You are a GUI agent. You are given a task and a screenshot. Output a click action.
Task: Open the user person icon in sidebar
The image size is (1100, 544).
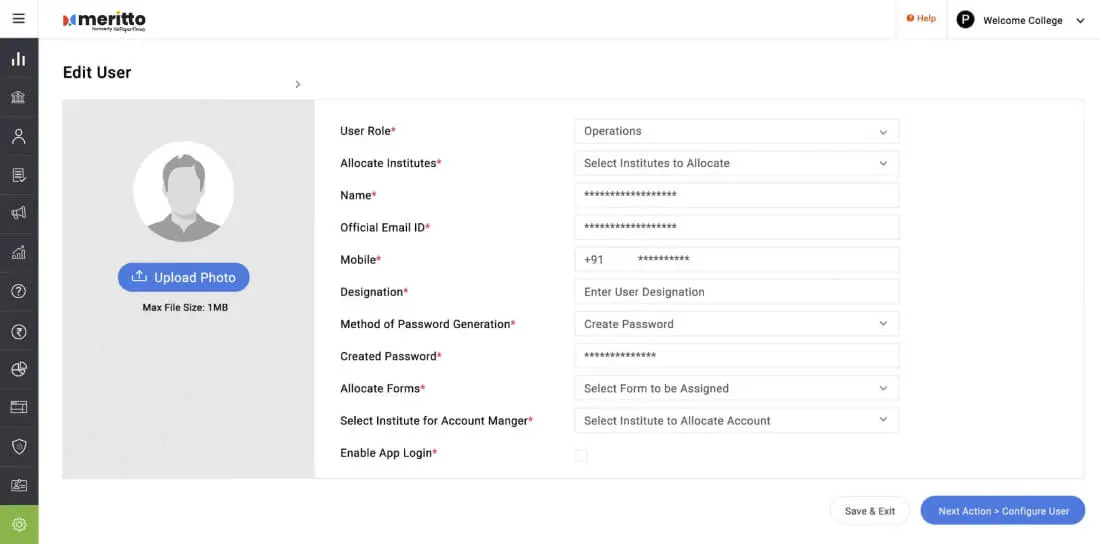pyautogui.click(x=19, y=136)
